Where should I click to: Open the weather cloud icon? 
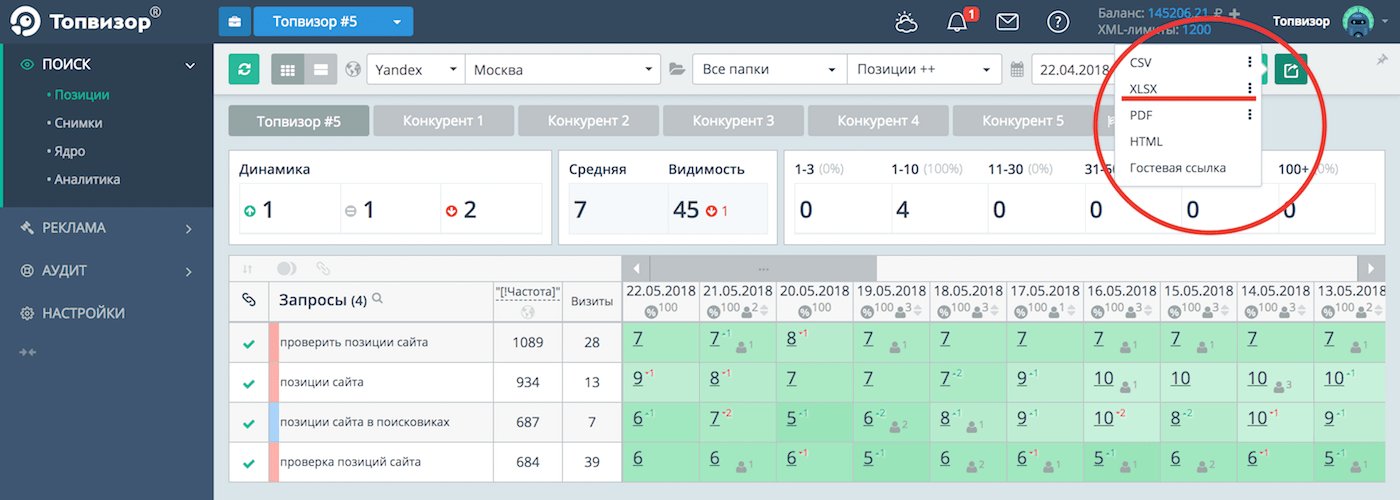pyautogui.click(x=906, y=21)
